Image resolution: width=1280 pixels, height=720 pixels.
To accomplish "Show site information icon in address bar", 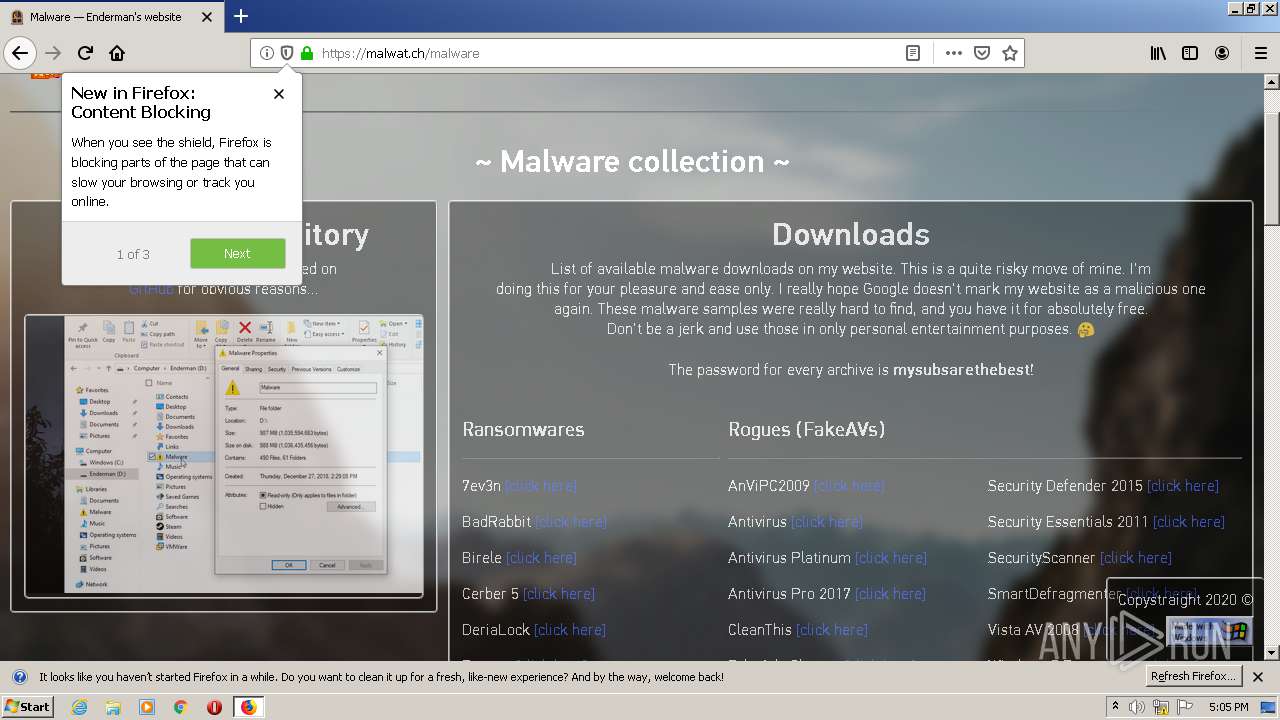I will pos(266,53).
